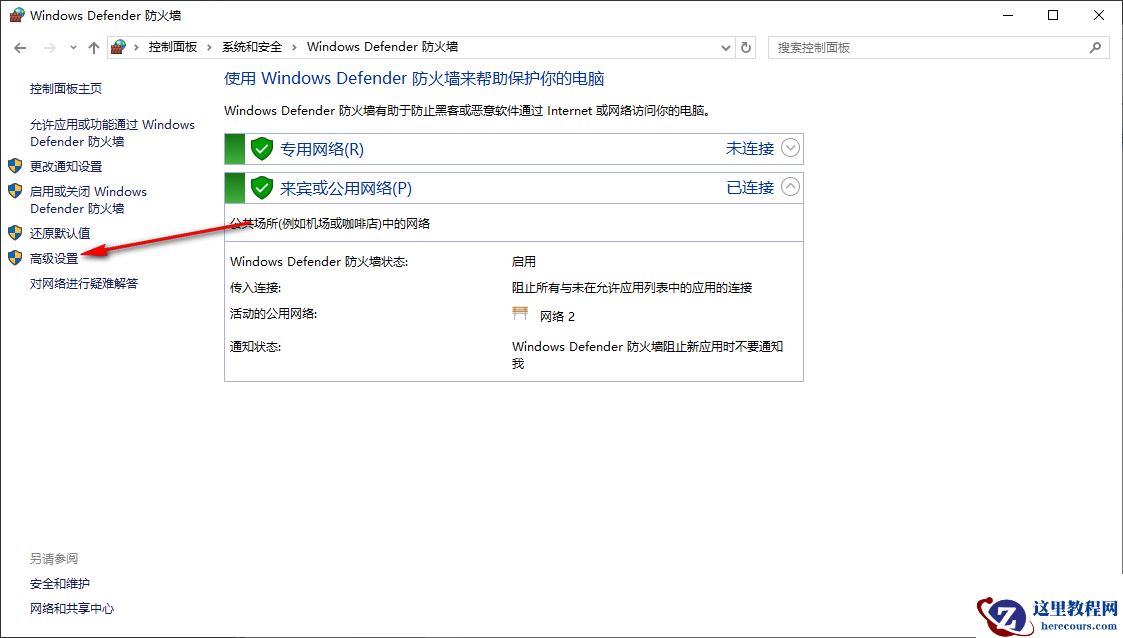Click the shield icon beside 更改通知设置
This screenshot has height=638, width=1123.
[x=14, y=166]
